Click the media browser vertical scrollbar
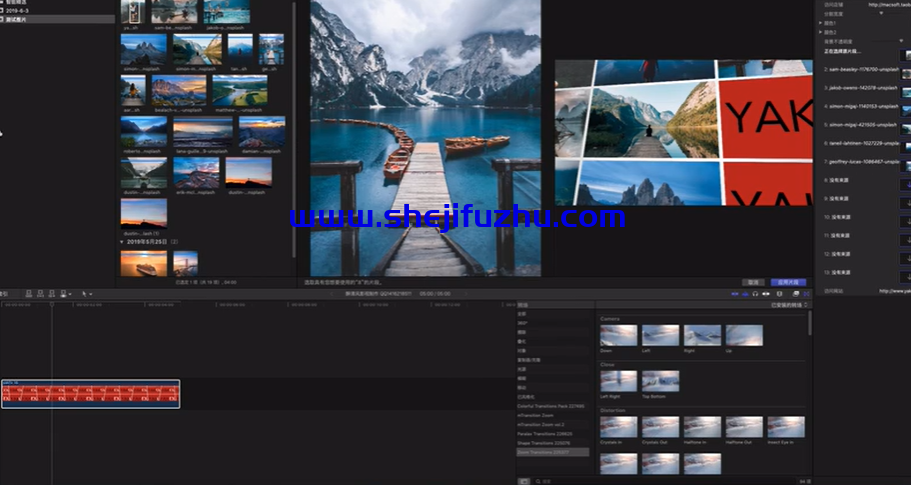The image size is (911, 485). 294,131
